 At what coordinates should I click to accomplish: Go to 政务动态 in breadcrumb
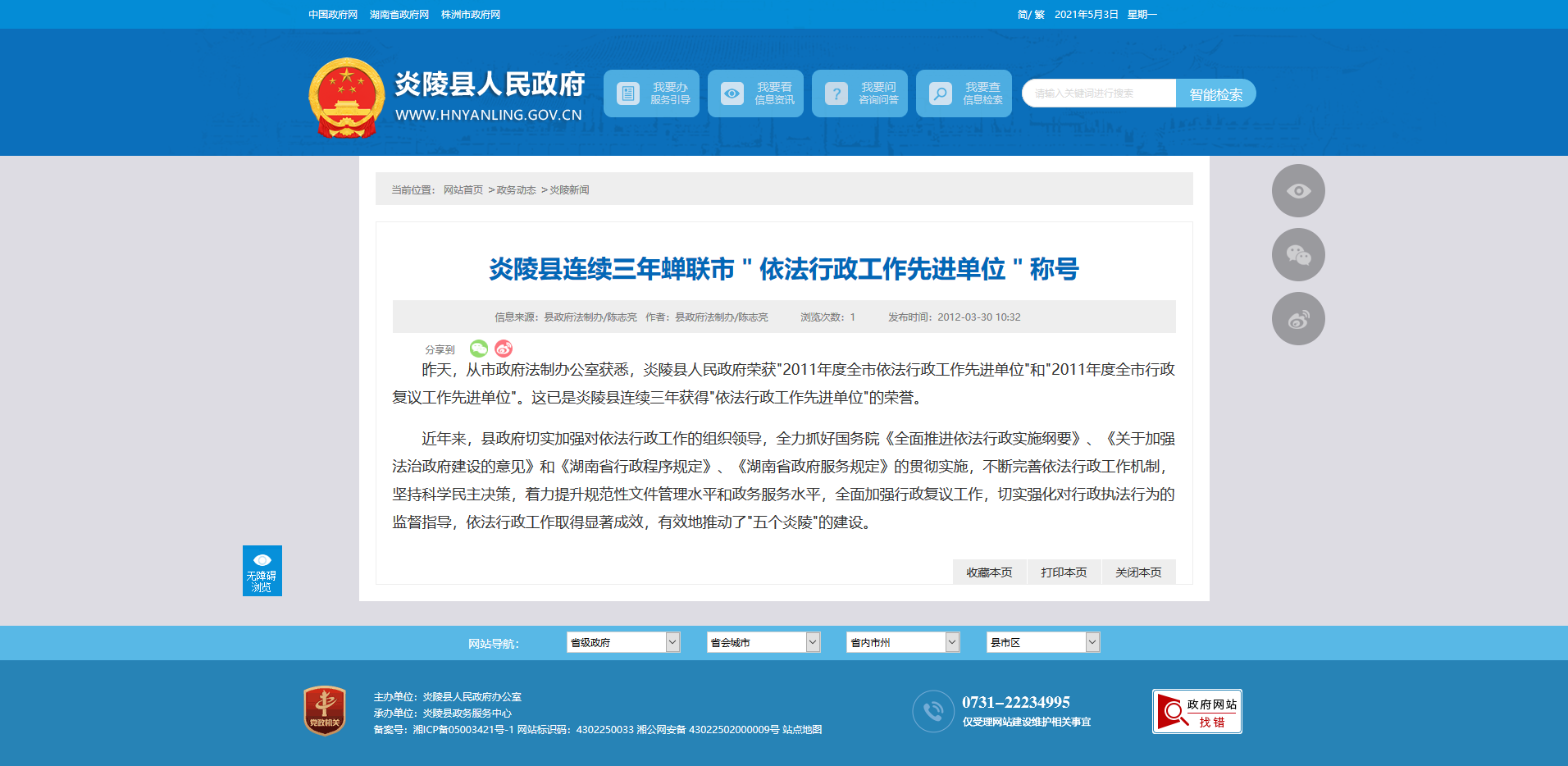(516, 189)
